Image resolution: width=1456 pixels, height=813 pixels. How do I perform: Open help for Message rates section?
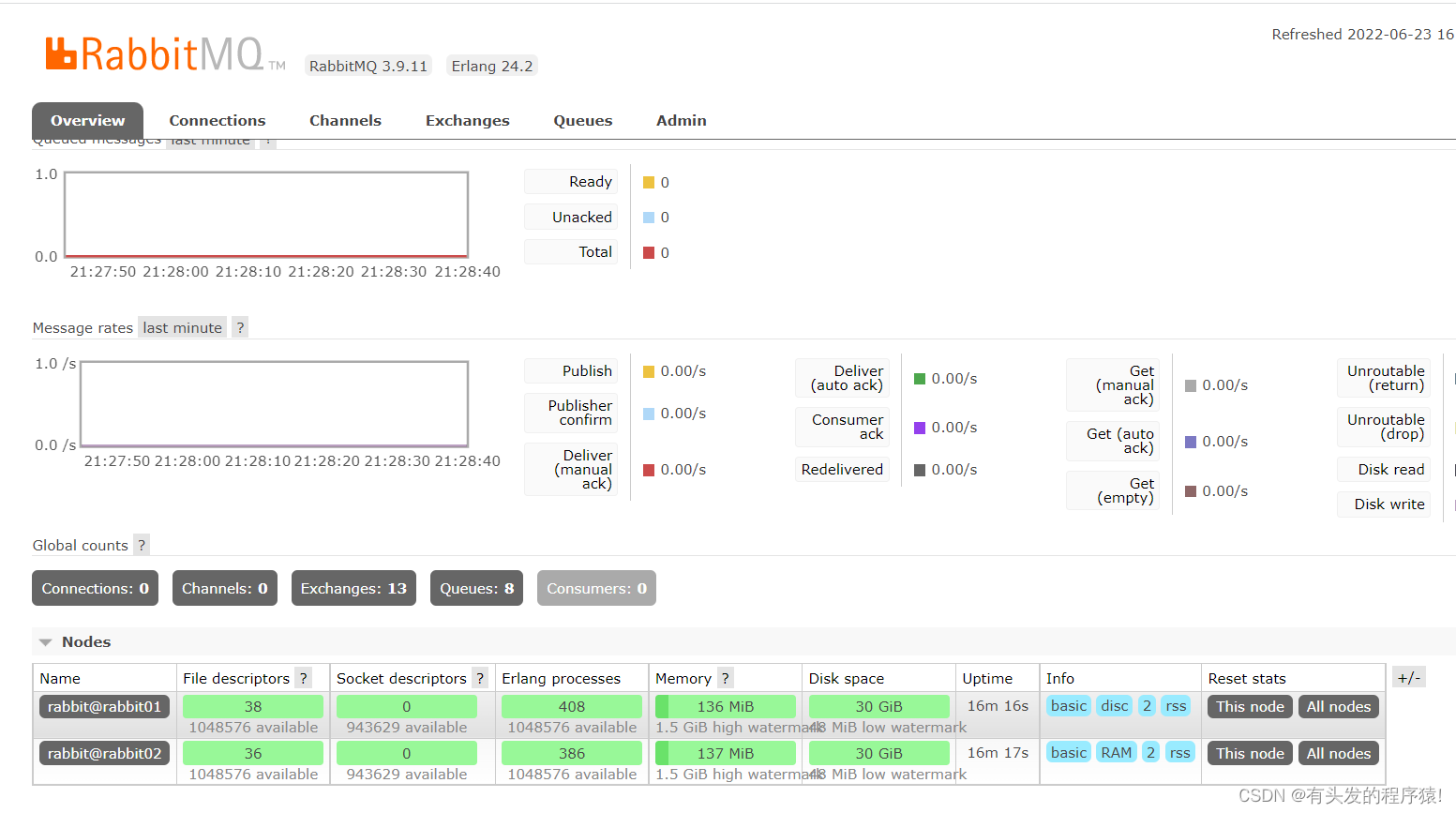pos(240,327)
